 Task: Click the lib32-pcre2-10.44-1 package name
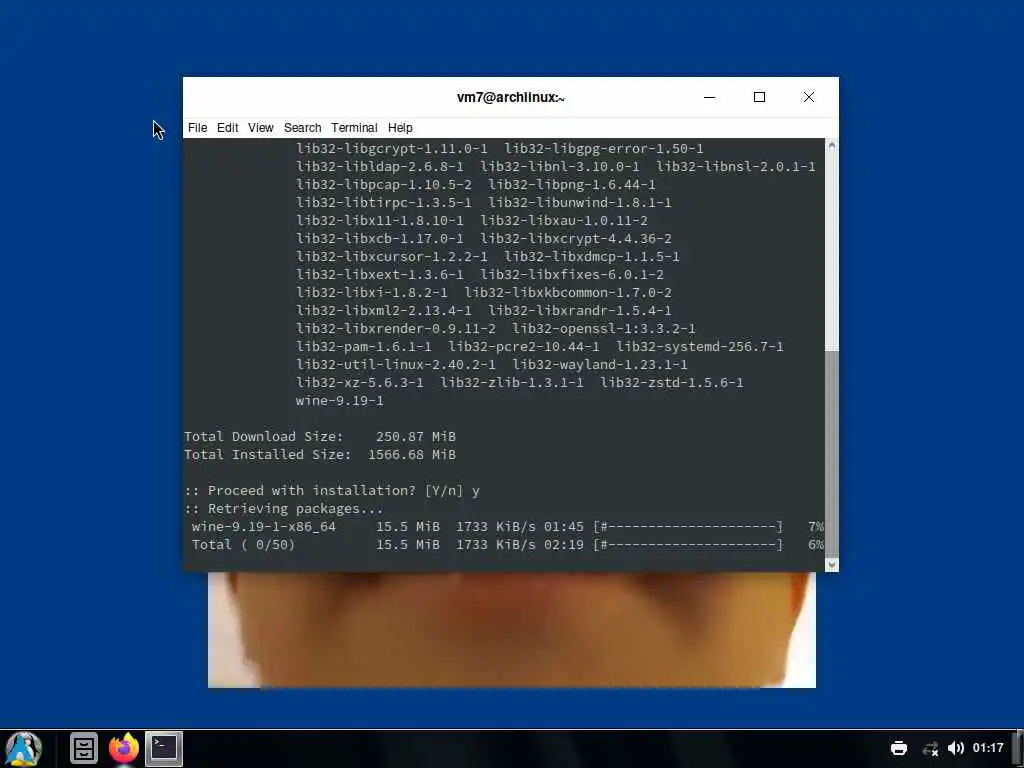(523, 346)
